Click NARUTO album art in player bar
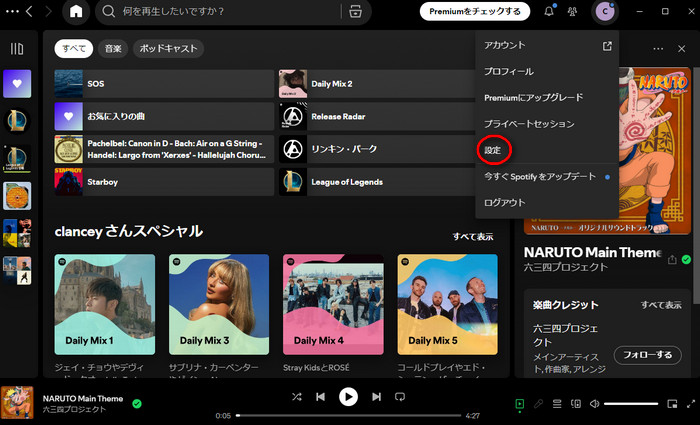The image size is (700, 425). tap(17, 403)
